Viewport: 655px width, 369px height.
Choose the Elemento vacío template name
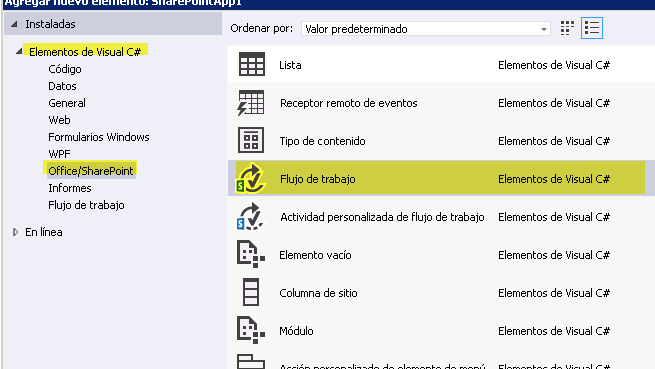(315, 255)
